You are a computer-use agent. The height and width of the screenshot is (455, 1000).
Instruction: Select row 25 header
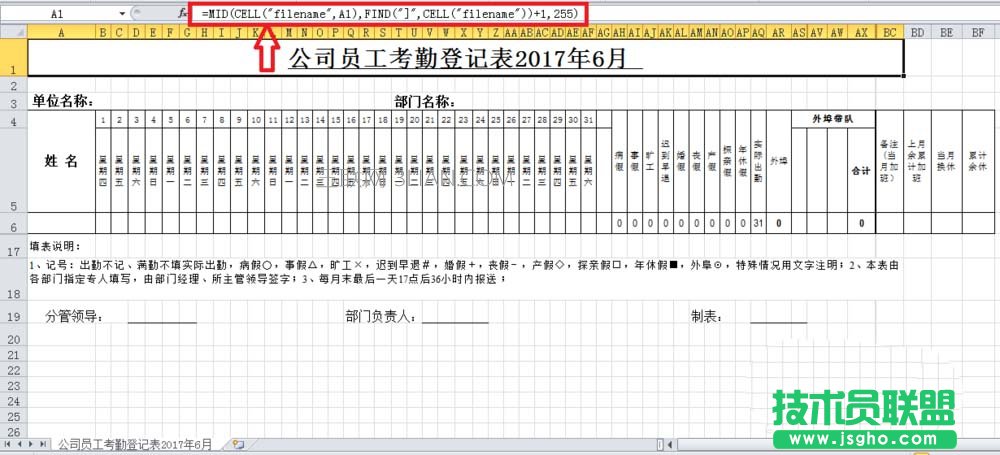13,417
